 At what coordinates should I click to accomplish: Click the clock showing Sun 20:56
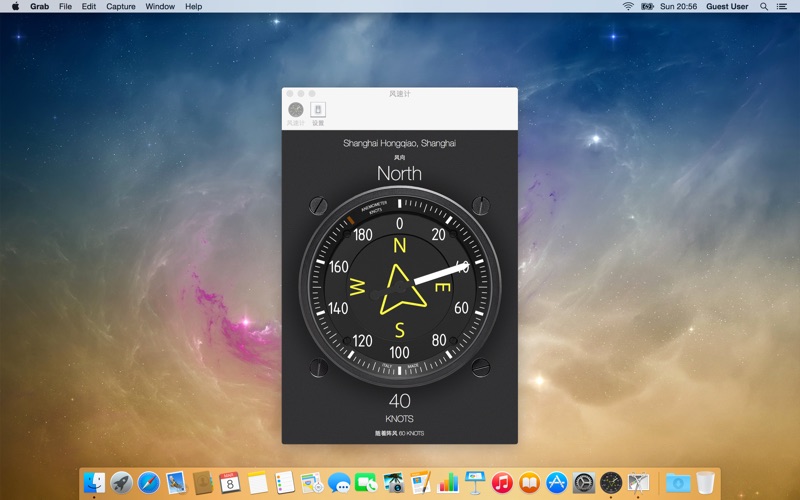tap(679, 6)
